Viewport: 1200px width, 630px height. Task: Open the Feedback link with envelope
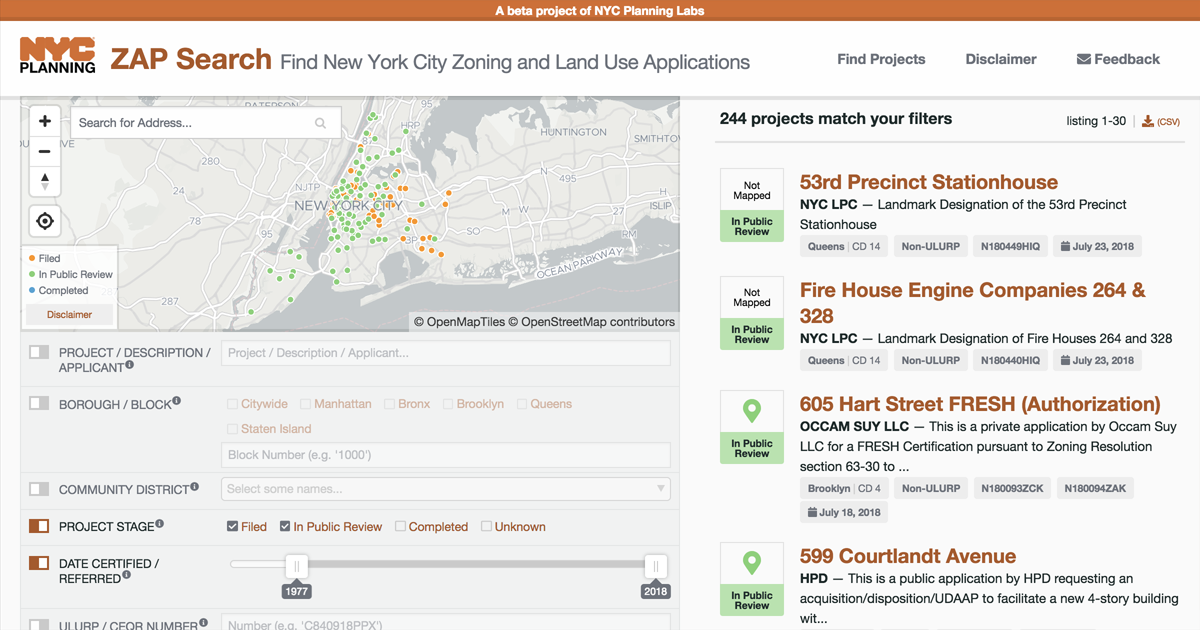[x=1118, y=59]
